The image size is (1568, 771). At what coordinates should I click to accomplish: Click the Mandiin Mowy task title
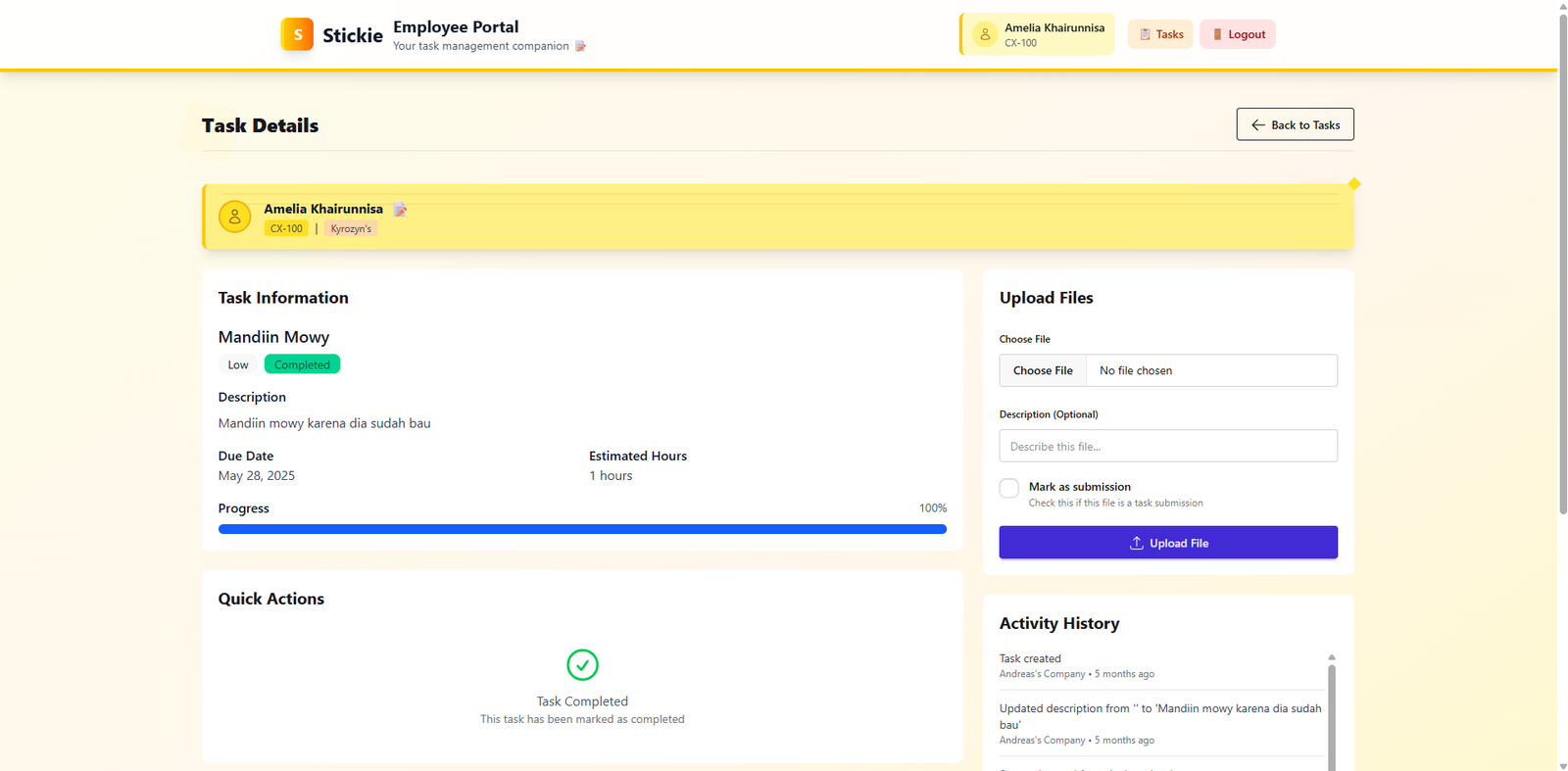[273, 337]
